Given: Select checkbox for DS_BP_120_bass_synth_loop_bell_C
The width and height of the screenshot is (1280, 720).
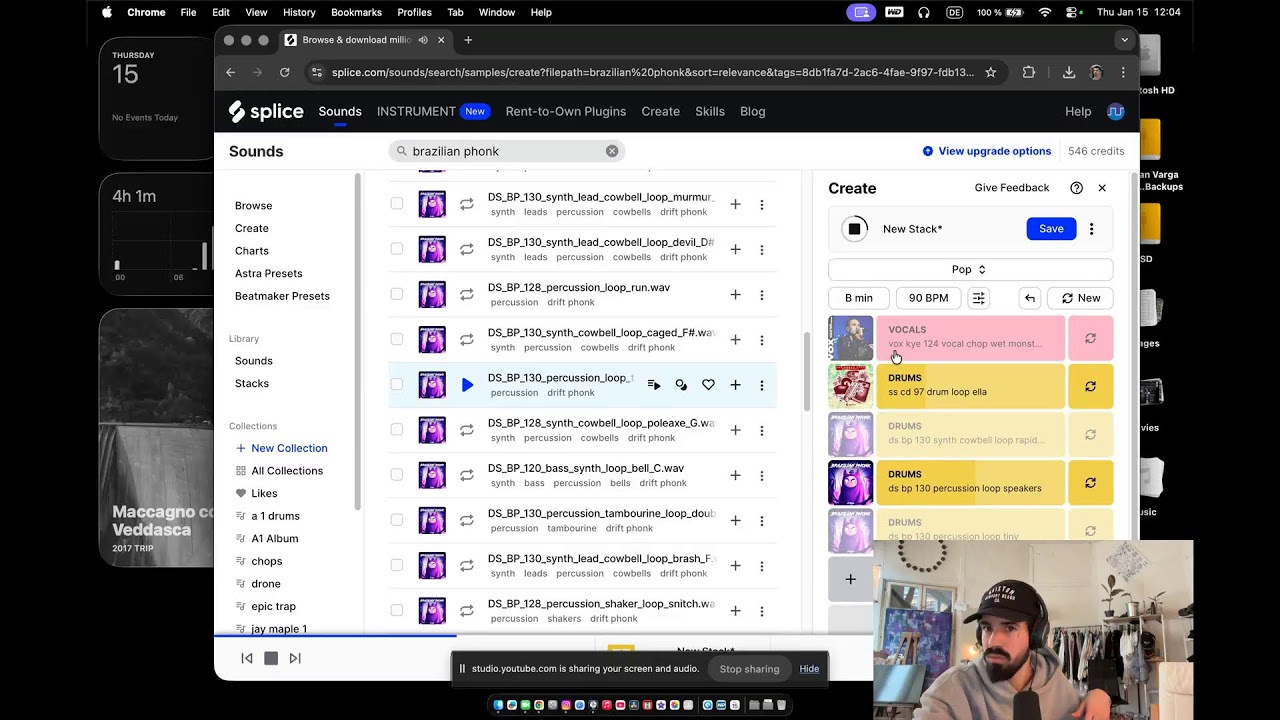Looking at the screenshot, I should (397, 475).
